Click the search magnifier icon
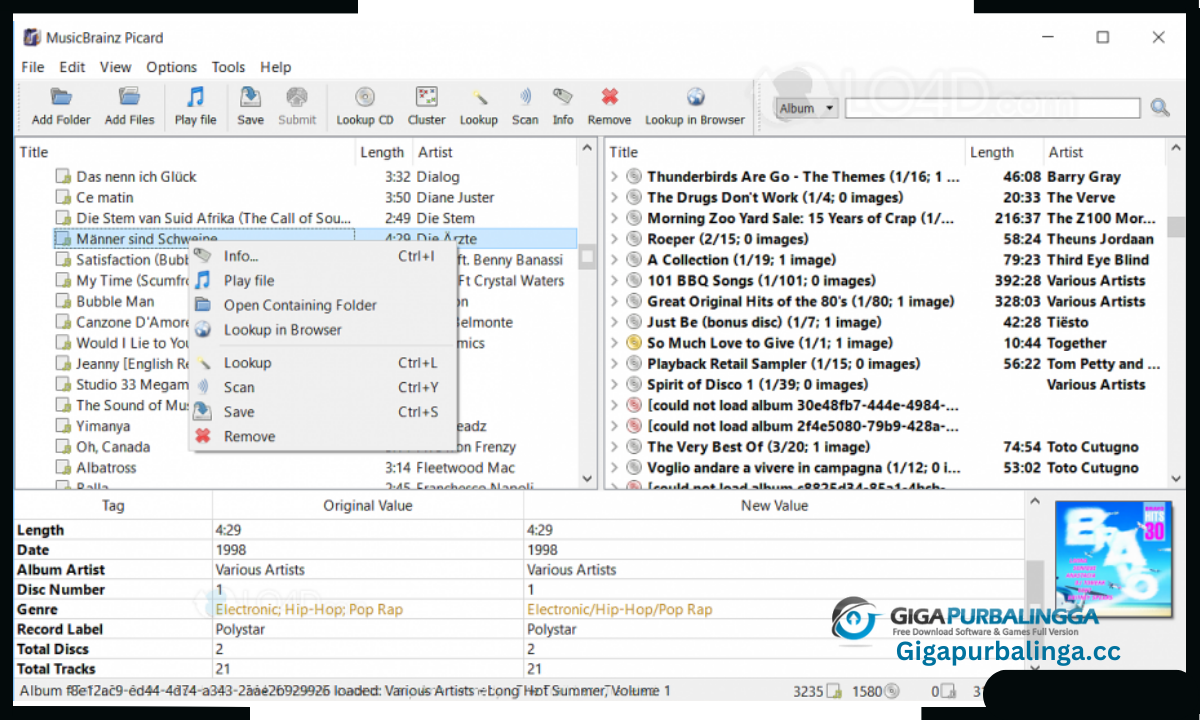This screenshot has height=720, width=1200. point(1159,108)
